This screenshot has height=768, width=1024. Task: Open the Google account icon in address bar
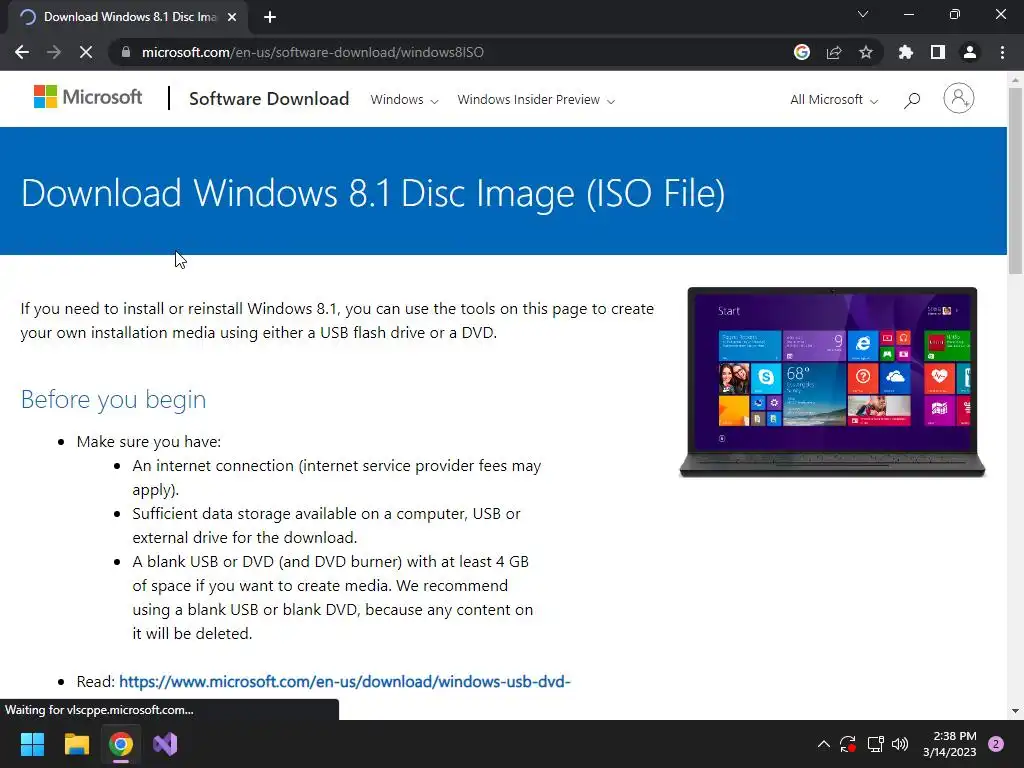[802, 52]
